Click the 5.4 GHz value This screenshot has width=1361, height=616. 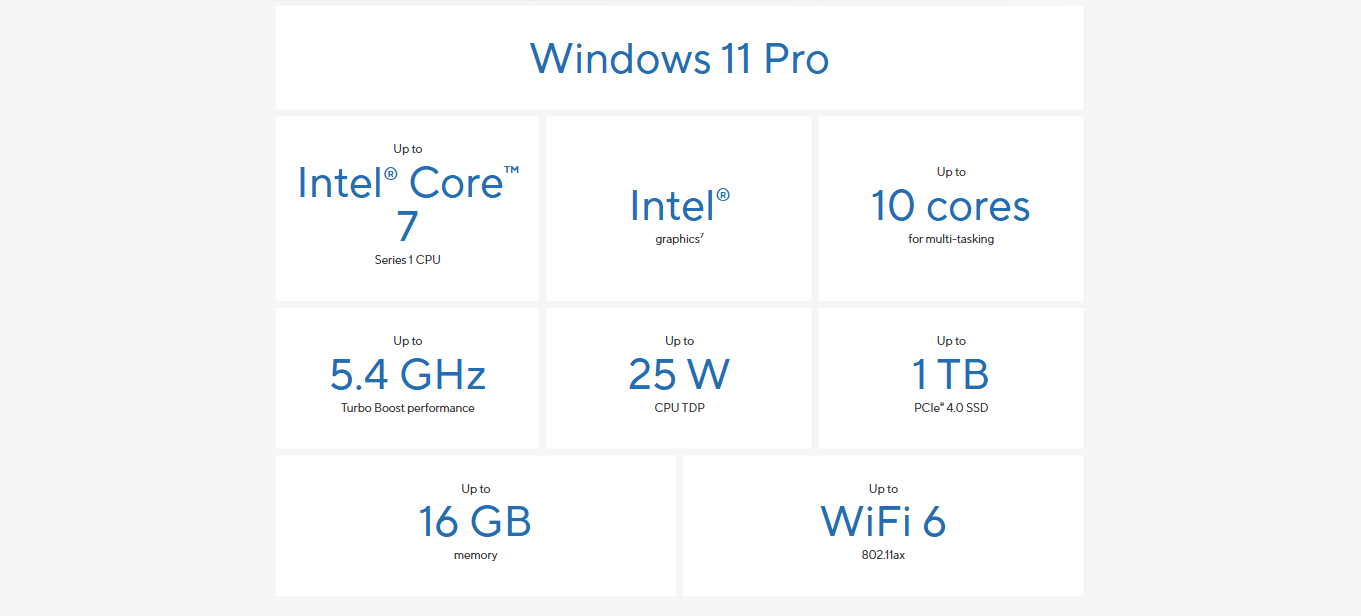pos(408,374)
